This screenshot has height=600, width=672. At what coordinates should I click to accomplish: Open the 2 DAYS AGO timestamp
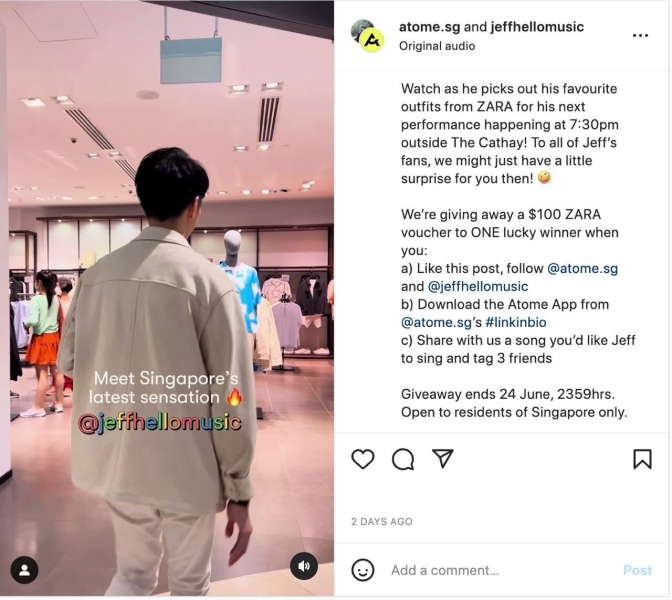click(x=382, y=522)
